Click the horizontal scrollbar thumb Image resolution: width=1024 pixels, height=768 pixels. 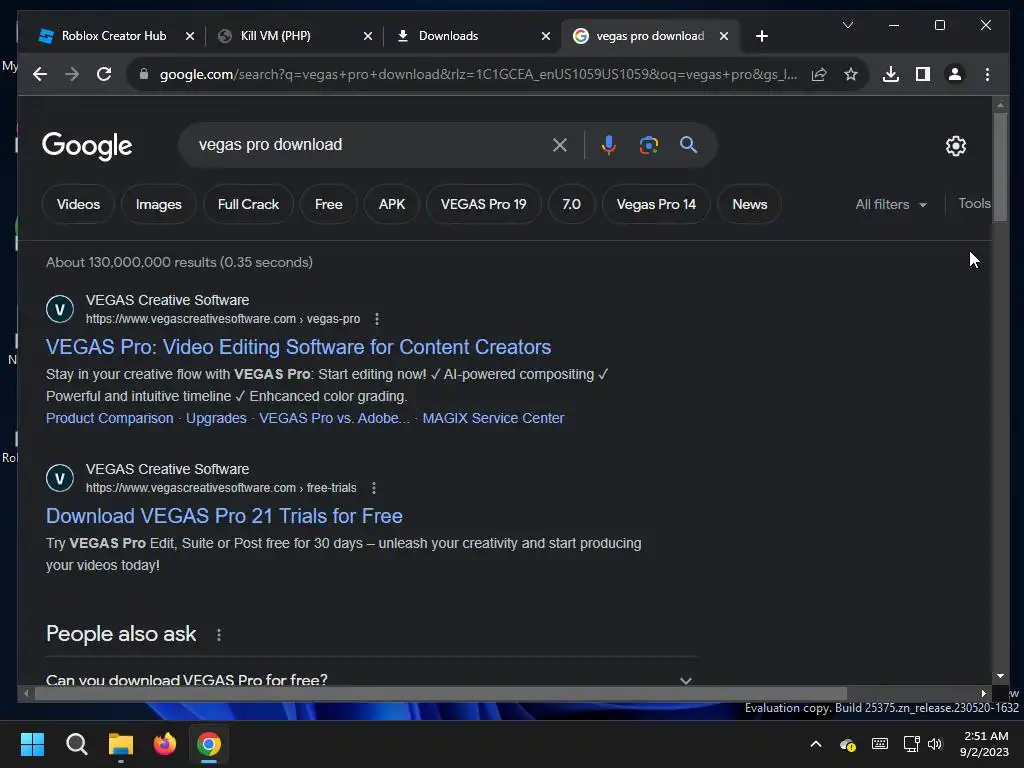tap(440, 694)
